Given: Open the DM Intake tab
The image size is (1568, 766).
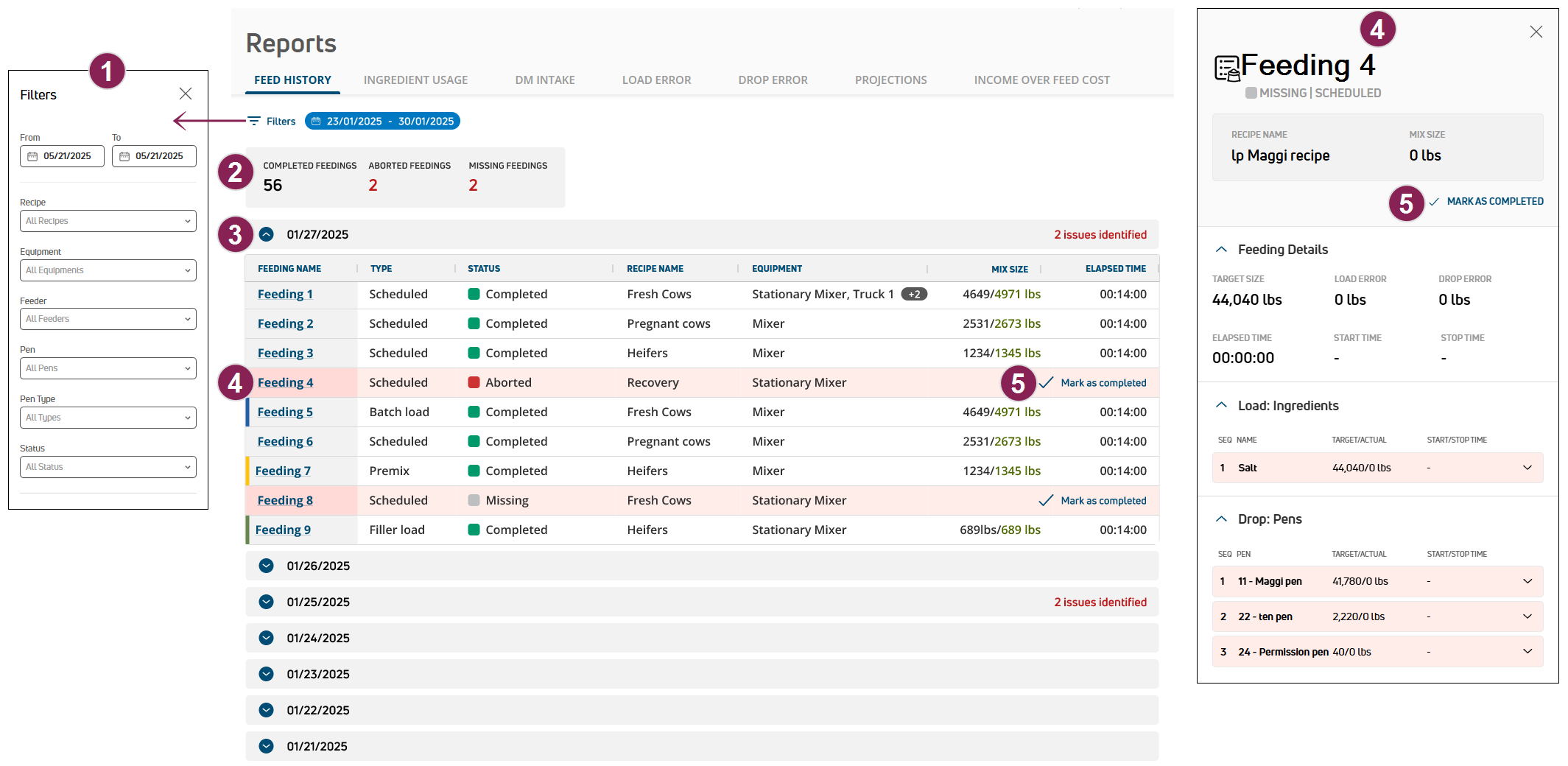Looking at the screenshot, I should coord(545,80).
